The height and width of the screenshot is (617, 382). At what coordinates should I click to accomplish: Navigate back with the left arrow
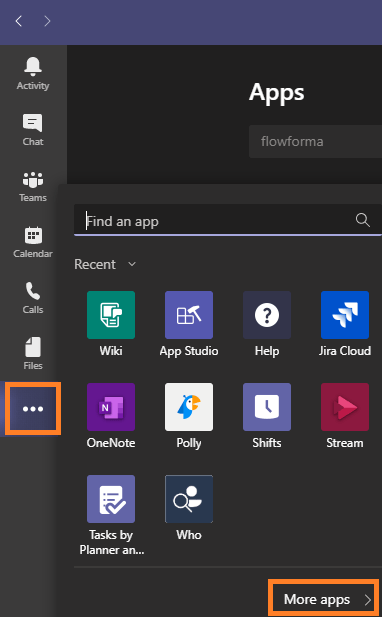[18, 21]
